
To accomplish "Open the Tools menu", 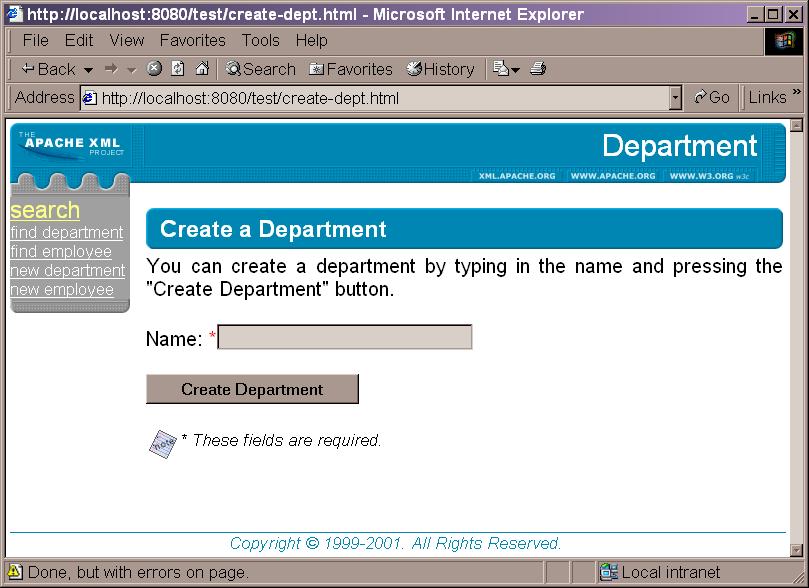I will tap(260, 40).
